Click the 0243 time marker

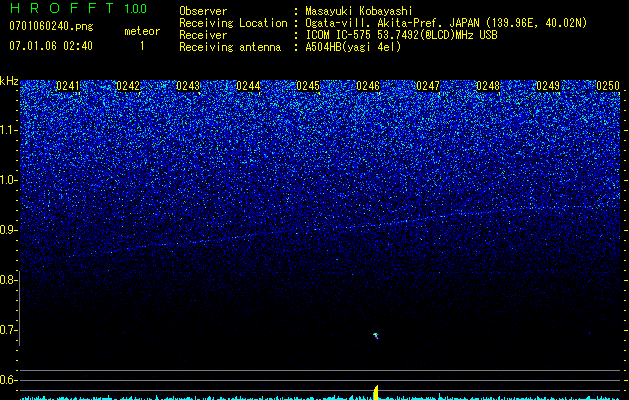188,86
